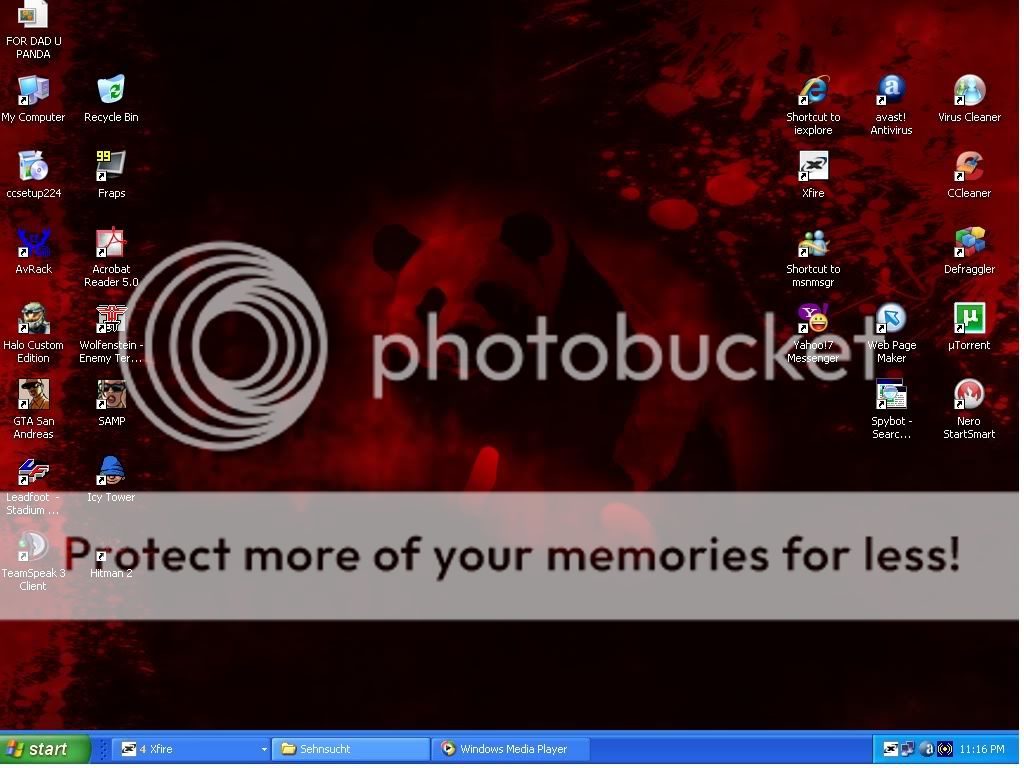This screenshot has width=1024, height=768.
Task: Expand the grouped '4 Xfire' taskbar button list
Action: (x=263, y=748)
